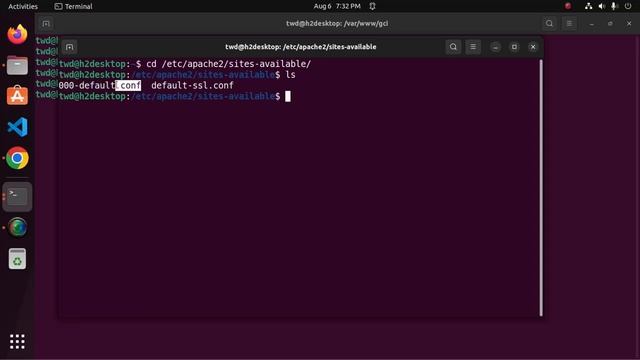Click new tab button in /var/www/gci terminal
Viewport: 640px width, 360px height.
pyautogui.click(x=46, y=24)
